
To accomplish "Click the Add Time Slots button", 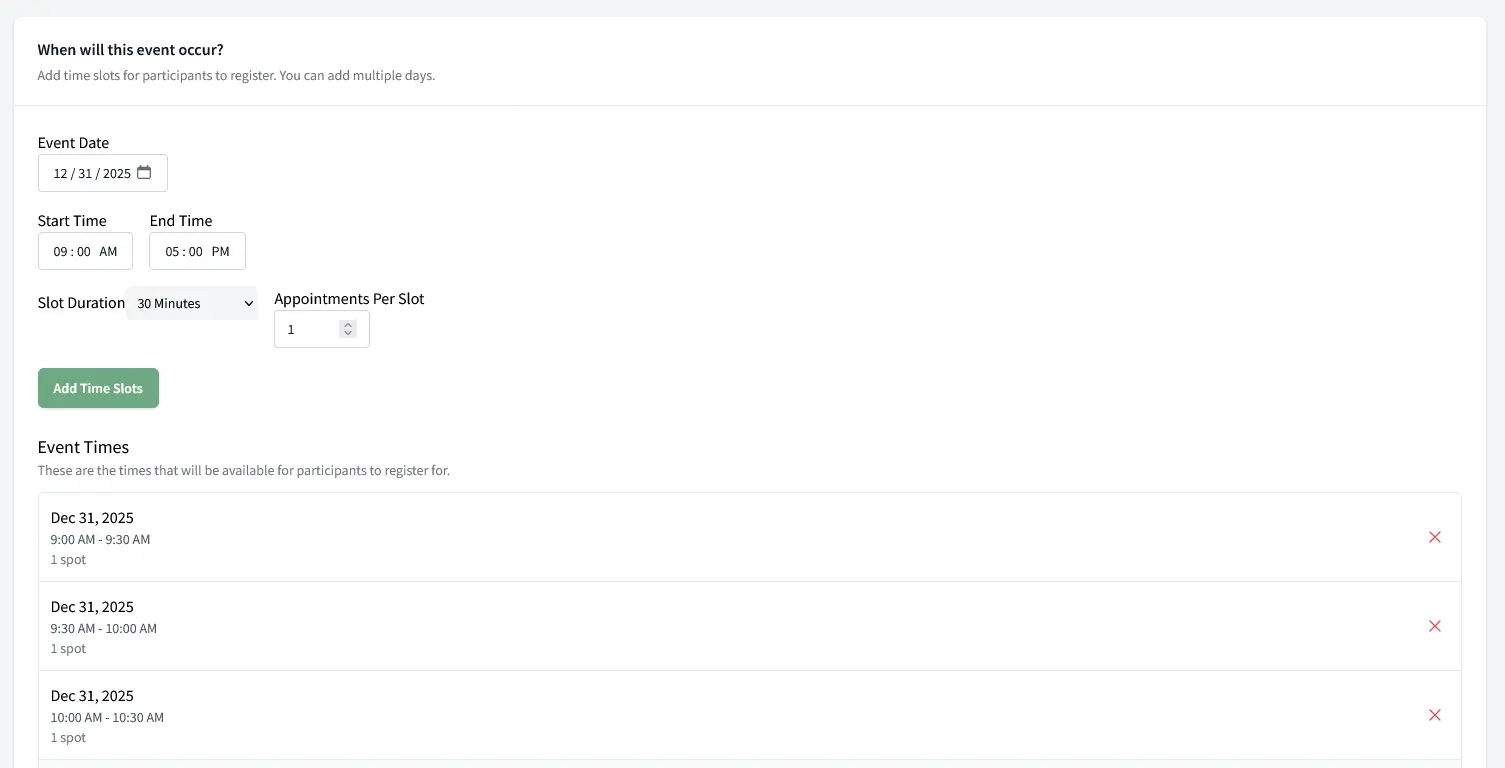I will point(98,388).
